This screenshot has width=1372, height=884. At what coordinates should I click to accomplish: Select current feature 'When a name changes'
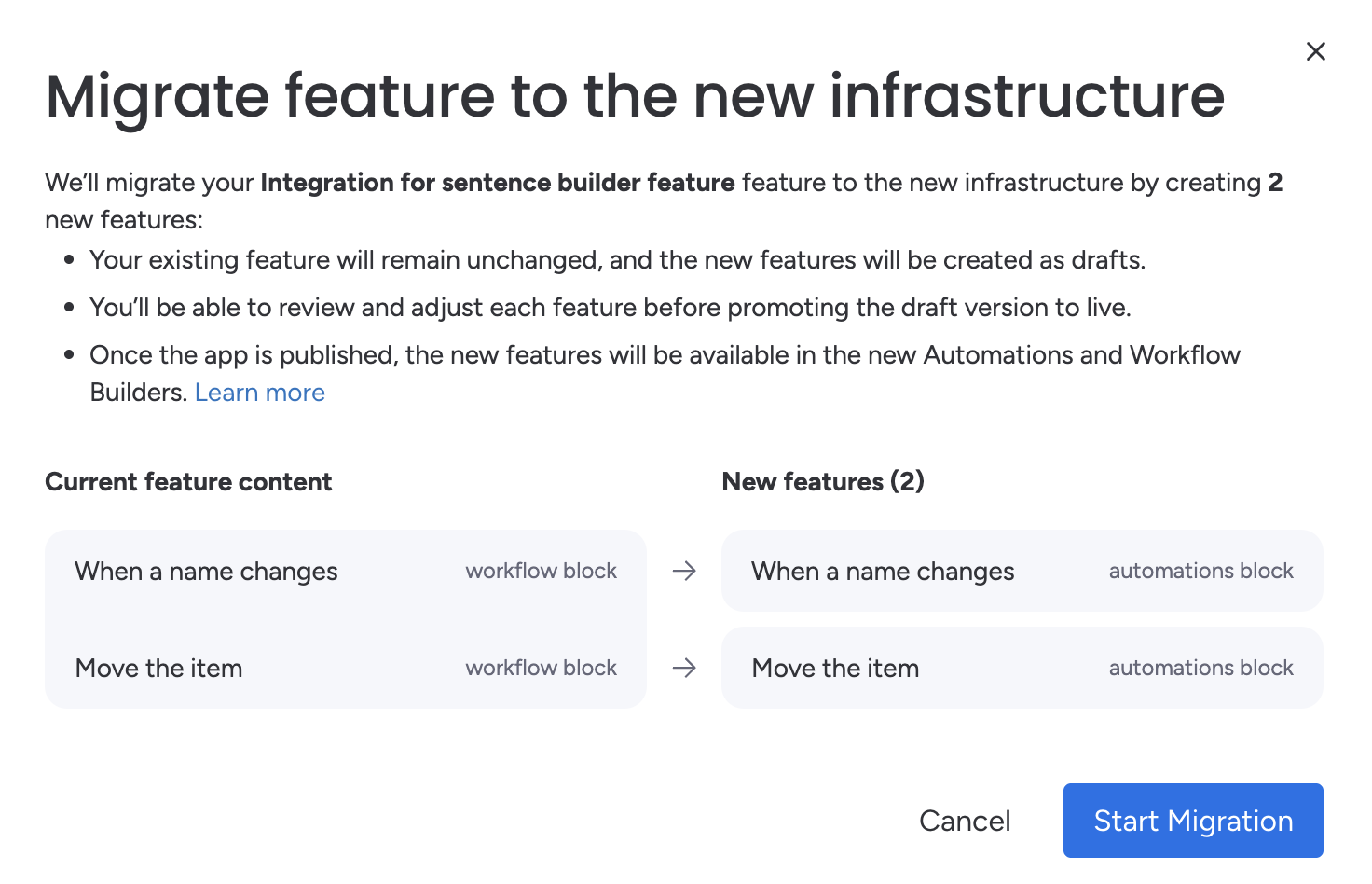(x=206, y=571)
